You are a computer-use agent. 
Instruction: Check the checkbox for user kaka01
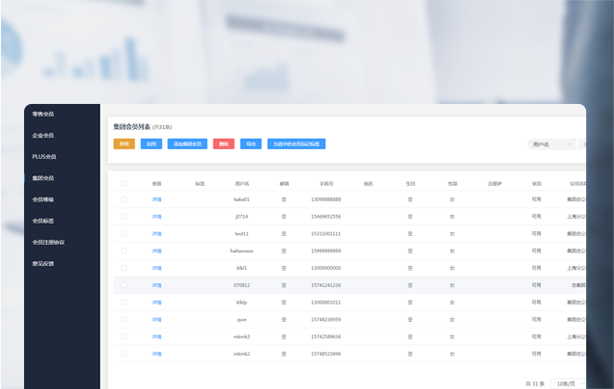pos(124,199)
